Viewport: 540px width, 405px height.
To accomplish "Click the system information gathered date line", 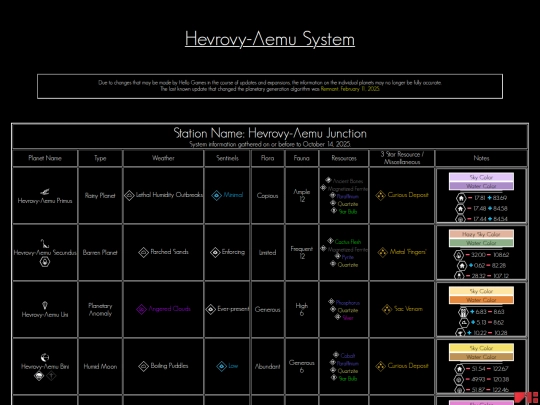I will click(270, 144).
